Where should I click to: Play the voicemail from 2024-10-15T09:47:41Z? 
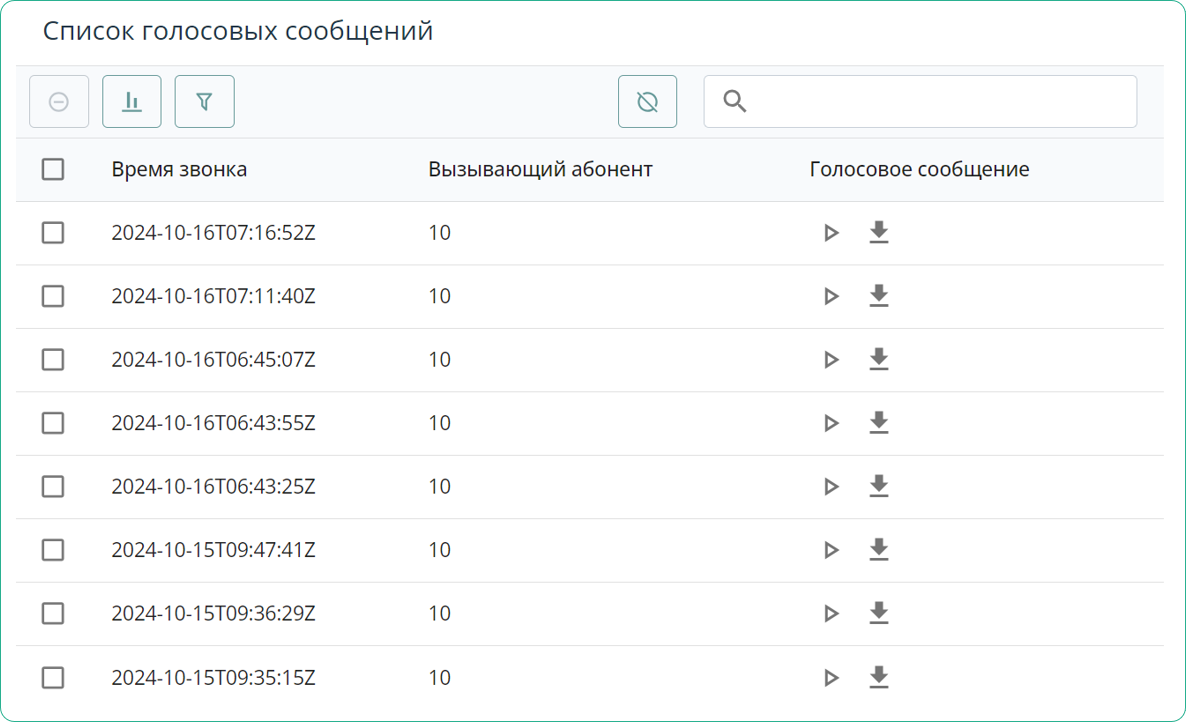(831, 550)
